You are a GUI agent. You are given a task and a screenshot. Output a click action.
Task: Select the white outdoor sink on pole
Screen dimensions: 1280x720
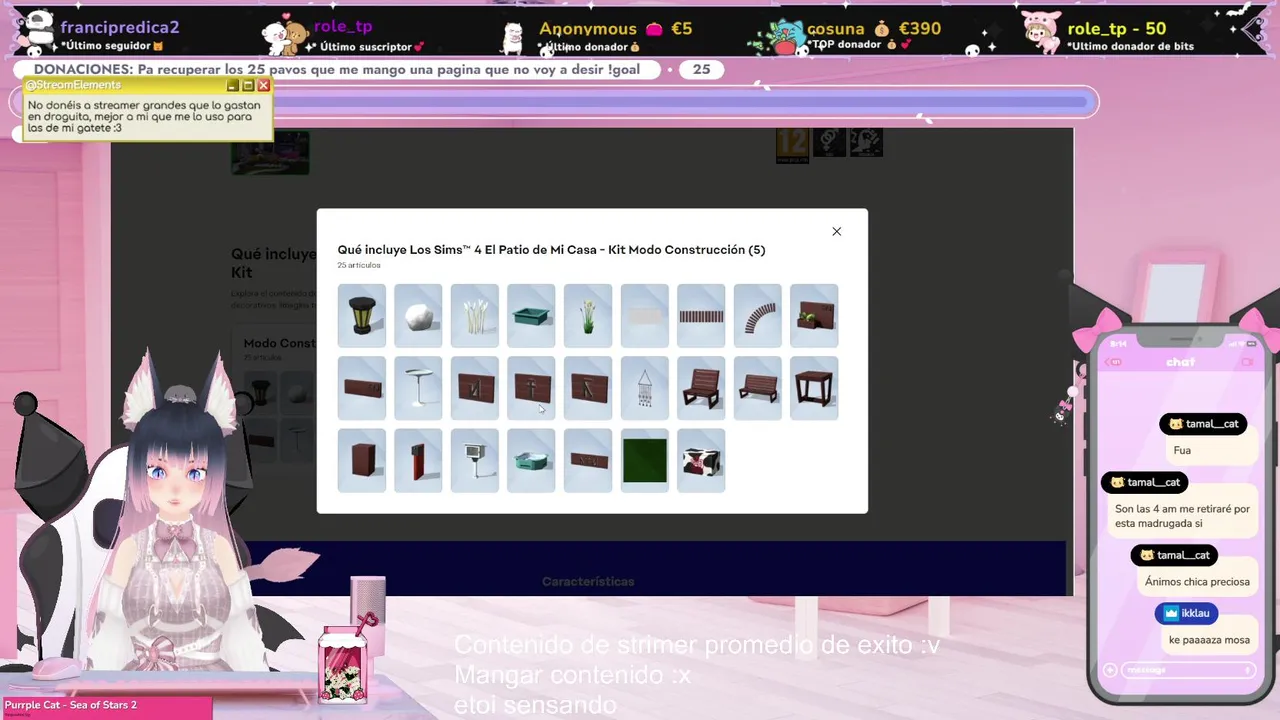475,460
